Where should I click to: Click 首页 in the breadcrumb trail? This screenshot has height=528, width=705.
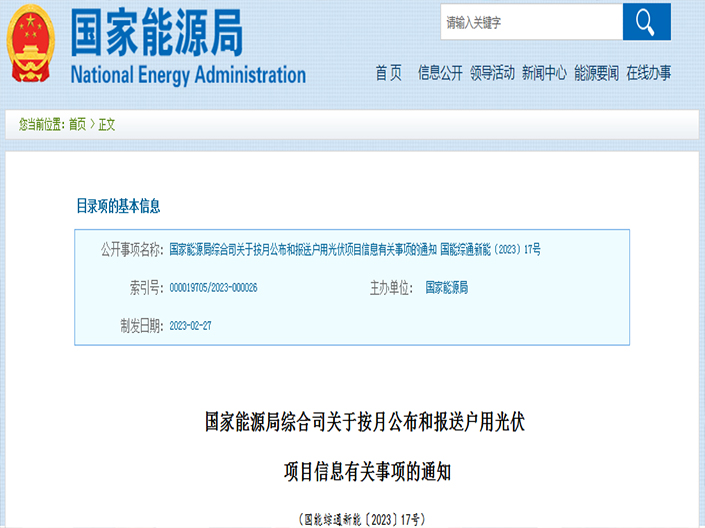(77, 125)
